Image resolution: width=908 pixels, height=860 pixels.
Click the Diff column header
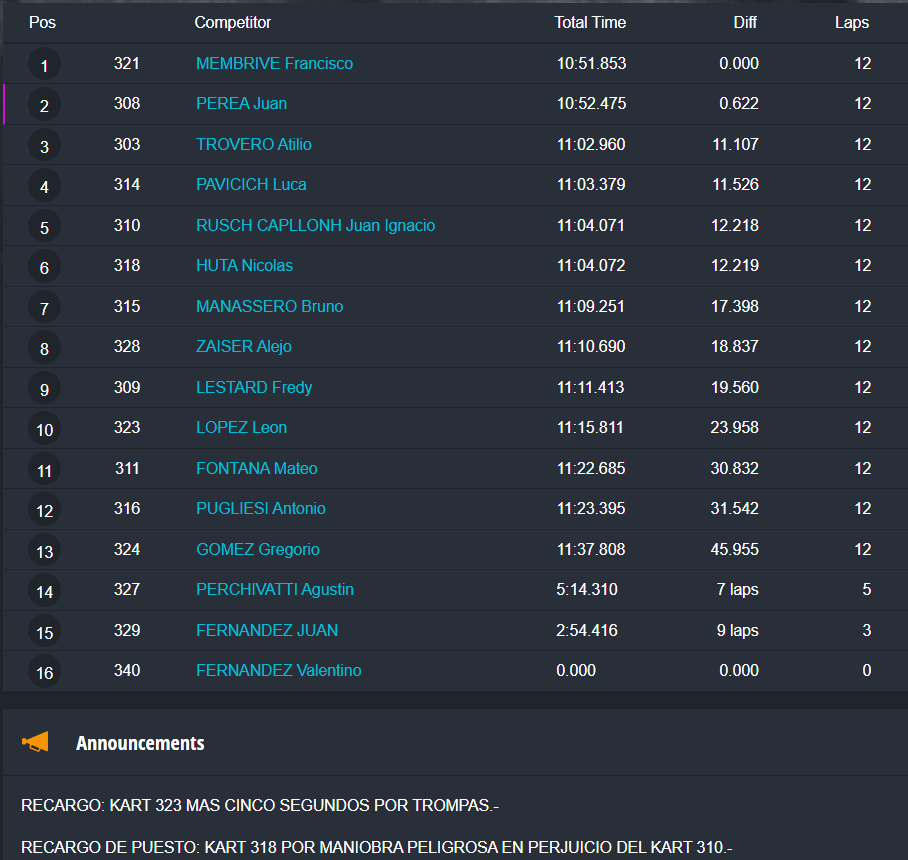[x=745, y=22]
